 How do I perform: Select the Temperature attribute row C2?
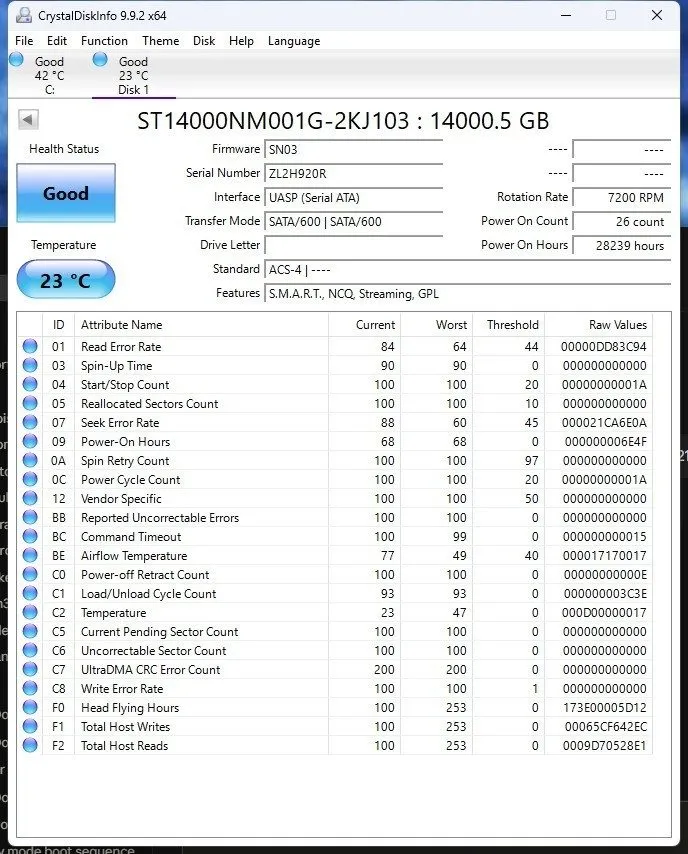pyautogui.click(x=335, y=613)
